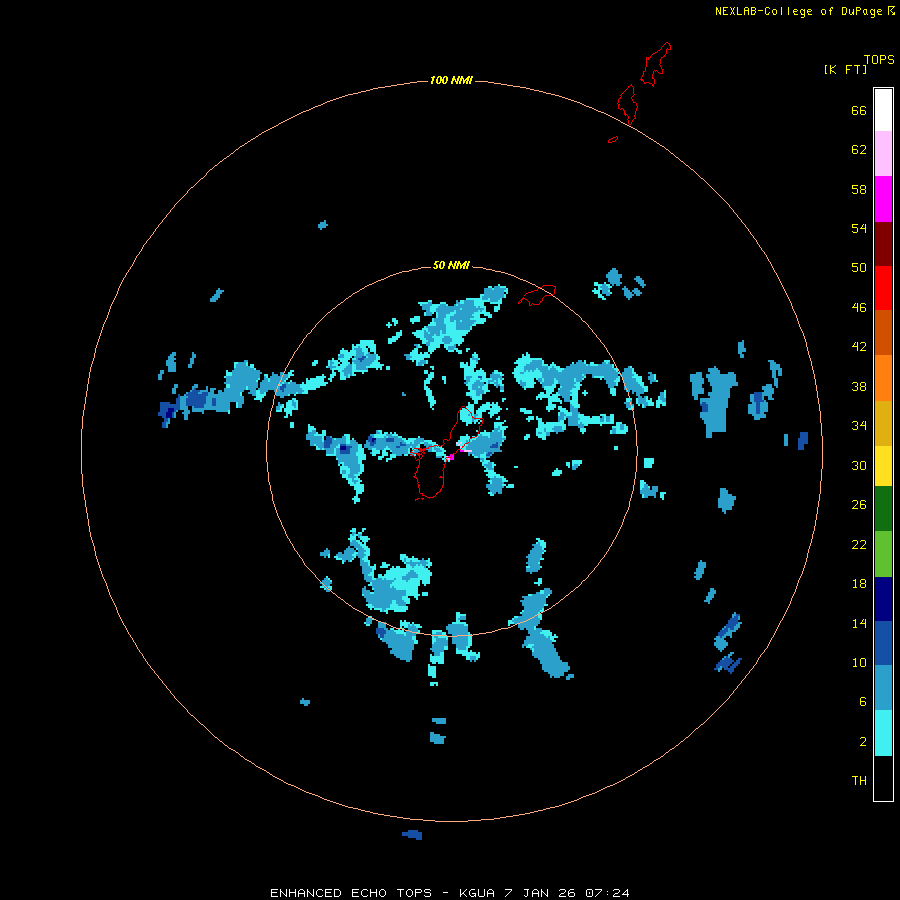Viewport: 900px width, 900px height.
Task: Click 'ENHANCED ECHO TOPS' in bottom caption
Action: (x=351, y=893)
